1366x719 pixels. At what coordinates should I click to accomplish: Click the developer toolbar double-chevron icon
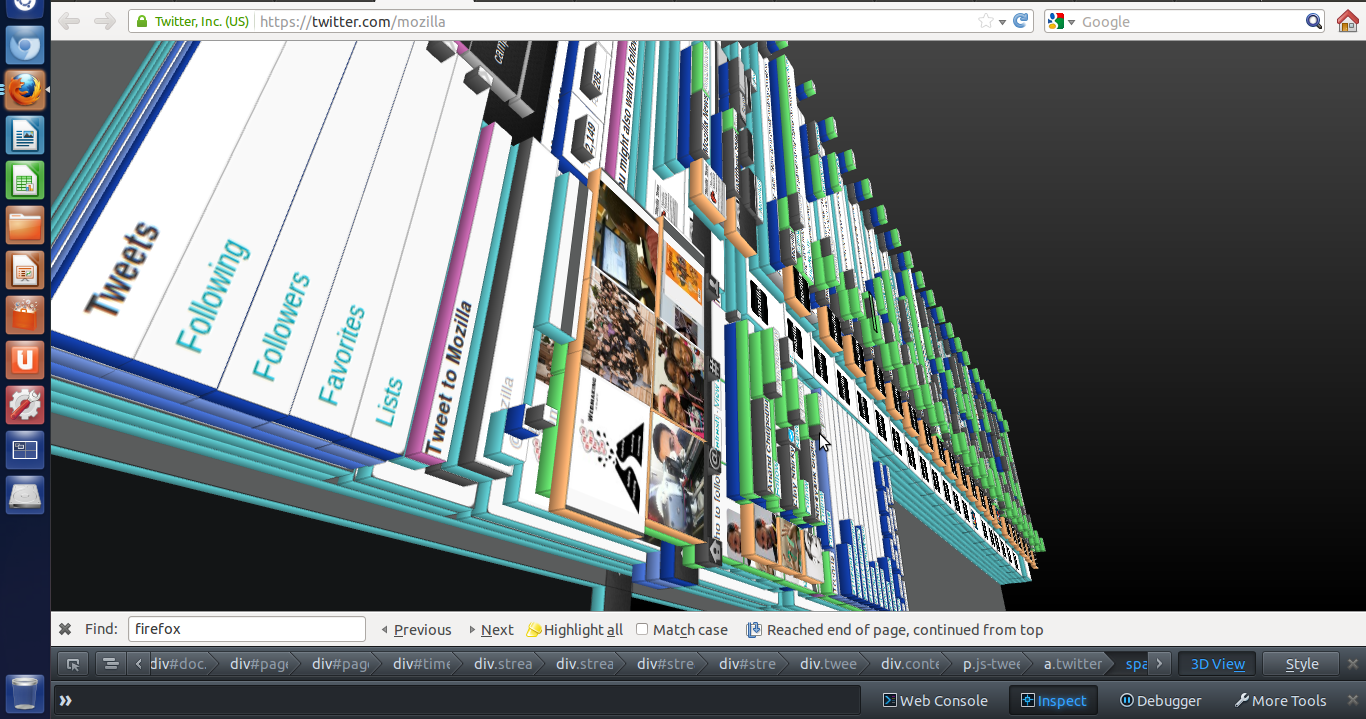point(65,701)
